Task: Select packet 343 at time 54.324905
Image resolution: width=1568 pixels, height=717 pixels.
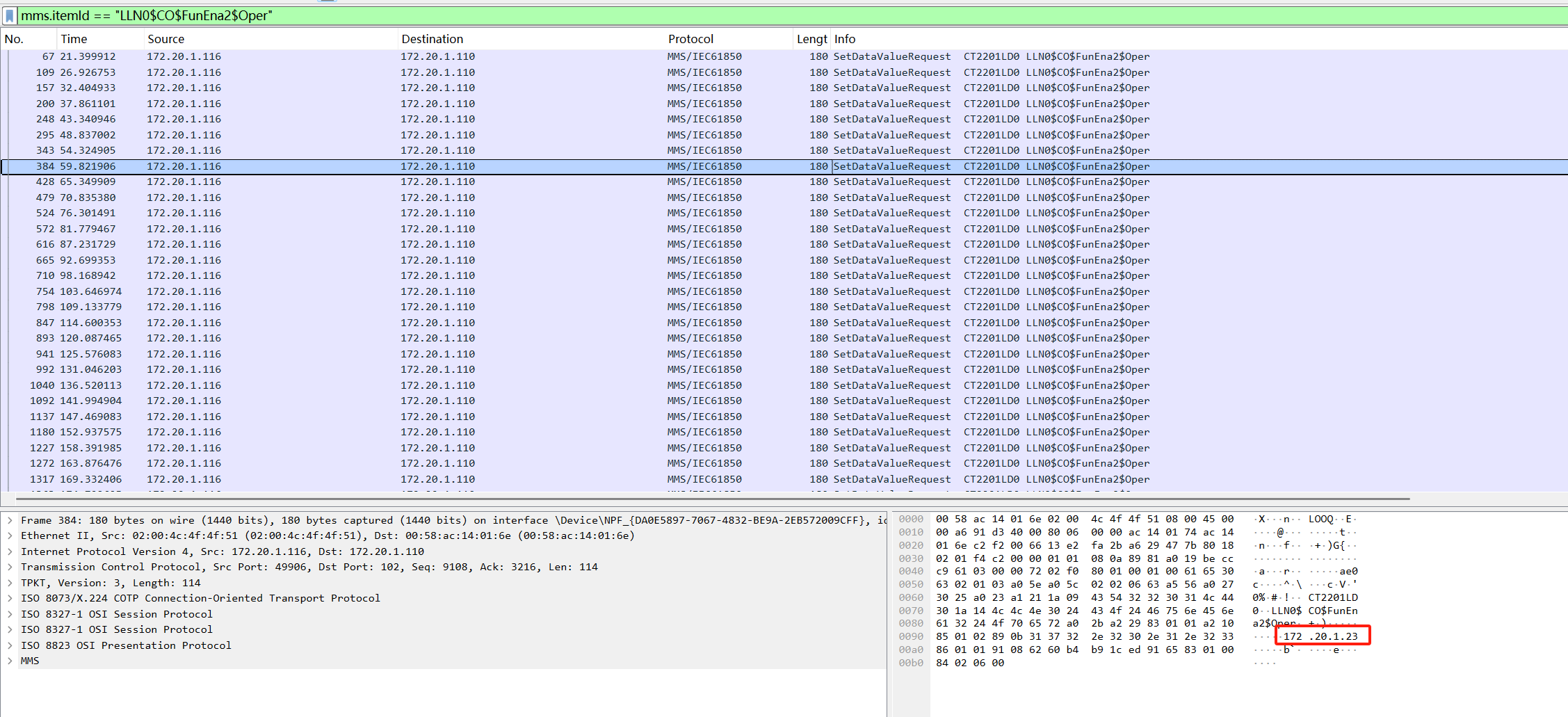Action: click(x=784, y=150)
